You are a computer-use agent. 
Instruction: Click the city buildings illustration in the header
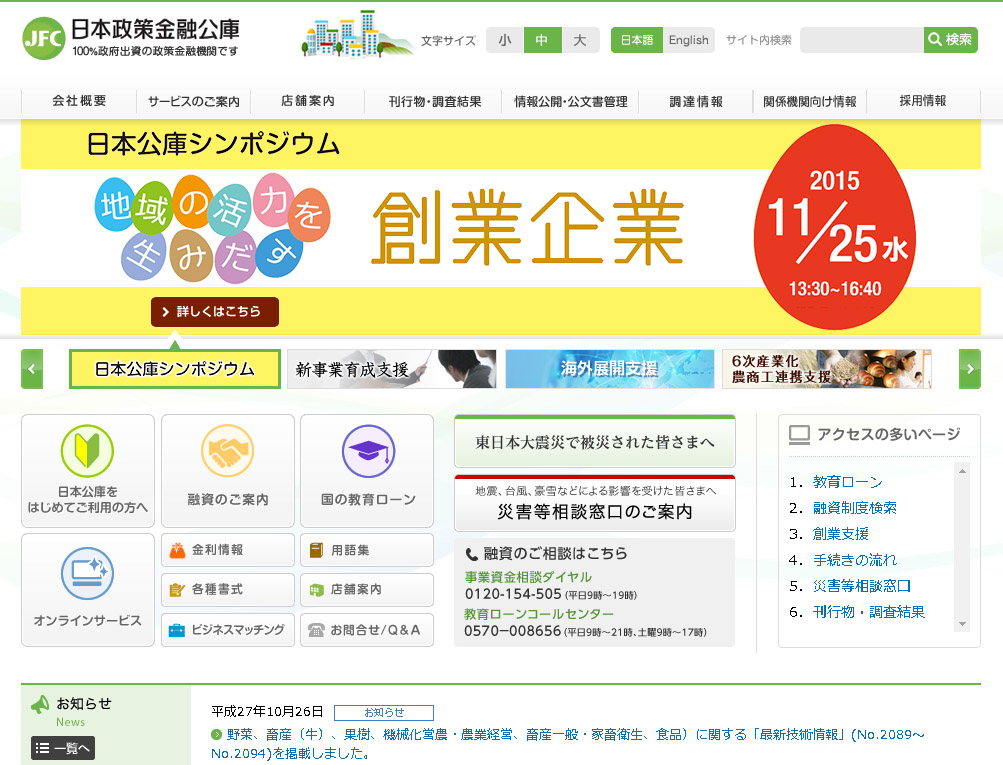click(x=356, y=35)
